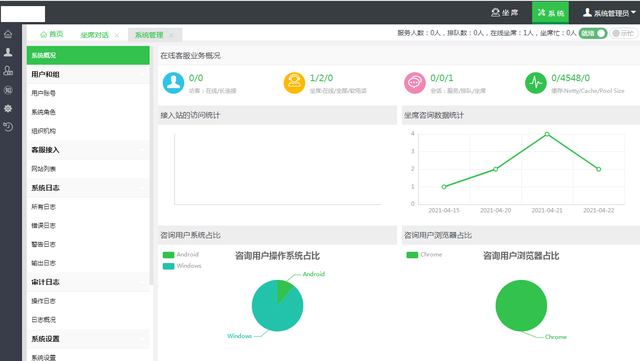Viewport: 640px width, 361px height.
Task: Click the 2021-04-21 peak data point
Action: (547, 134)
